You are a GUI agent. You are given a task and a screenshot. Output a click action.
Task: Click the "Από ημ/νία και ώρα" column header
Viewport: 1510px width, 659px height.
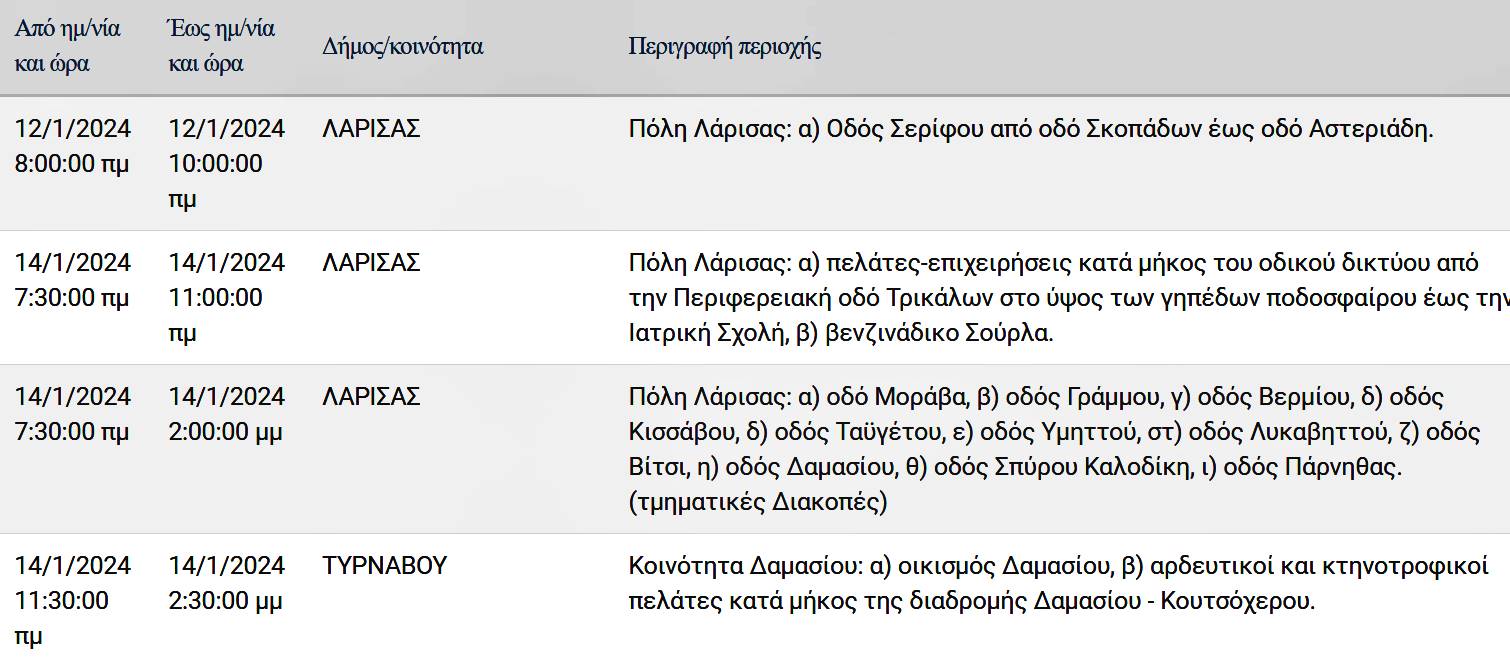[x=68, y=46]
